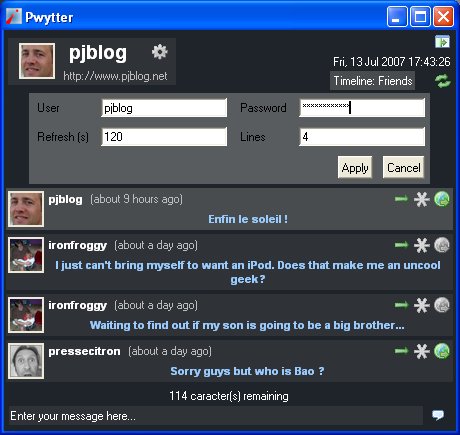Click the Lines input box
This screenshot has height=435, width=460.
pos(362,137)
